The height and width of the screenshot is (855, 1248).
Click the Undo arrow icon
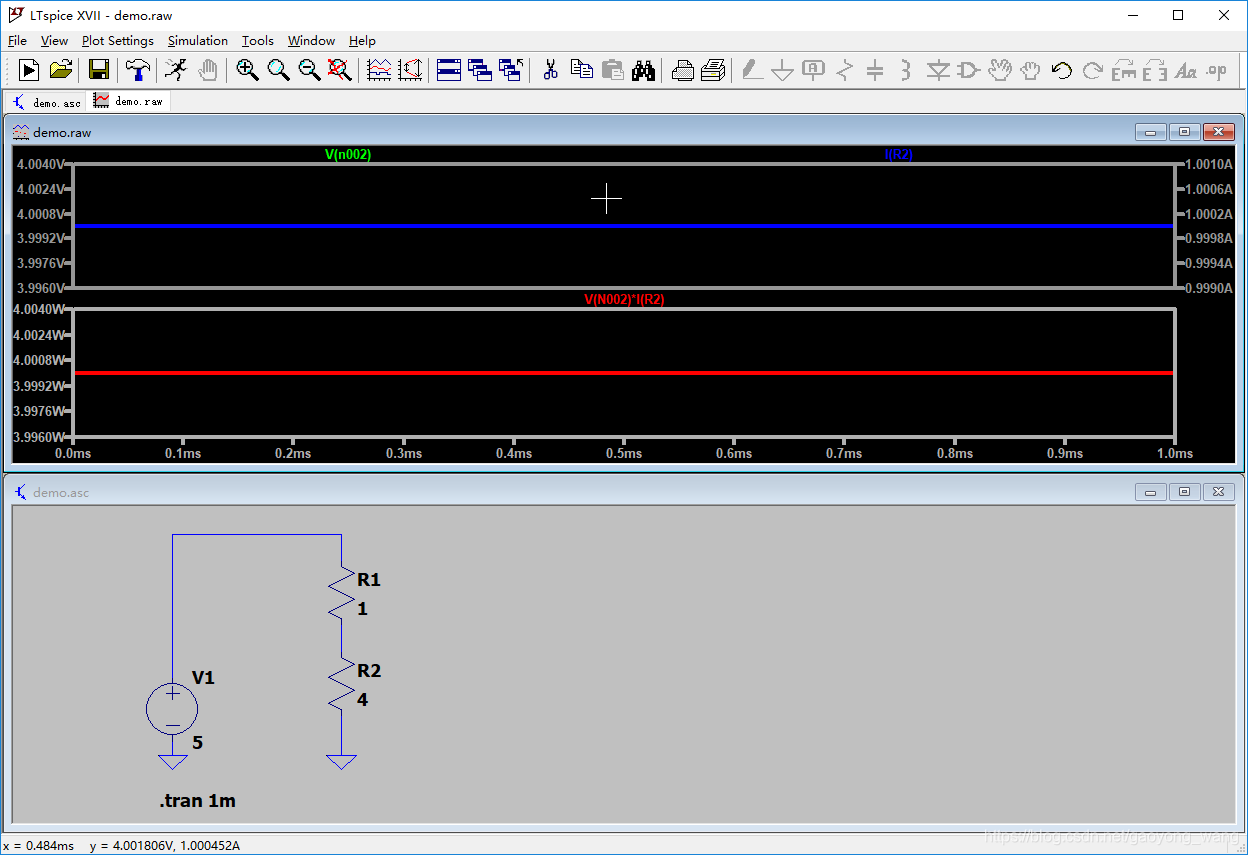click(1062, 69)
